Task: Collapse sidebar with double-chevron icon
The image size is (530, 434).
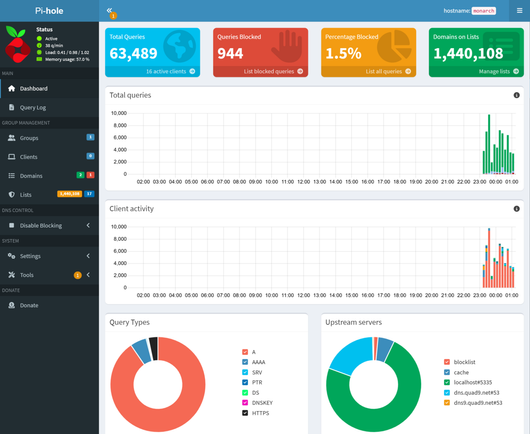Action: [109, 10]
